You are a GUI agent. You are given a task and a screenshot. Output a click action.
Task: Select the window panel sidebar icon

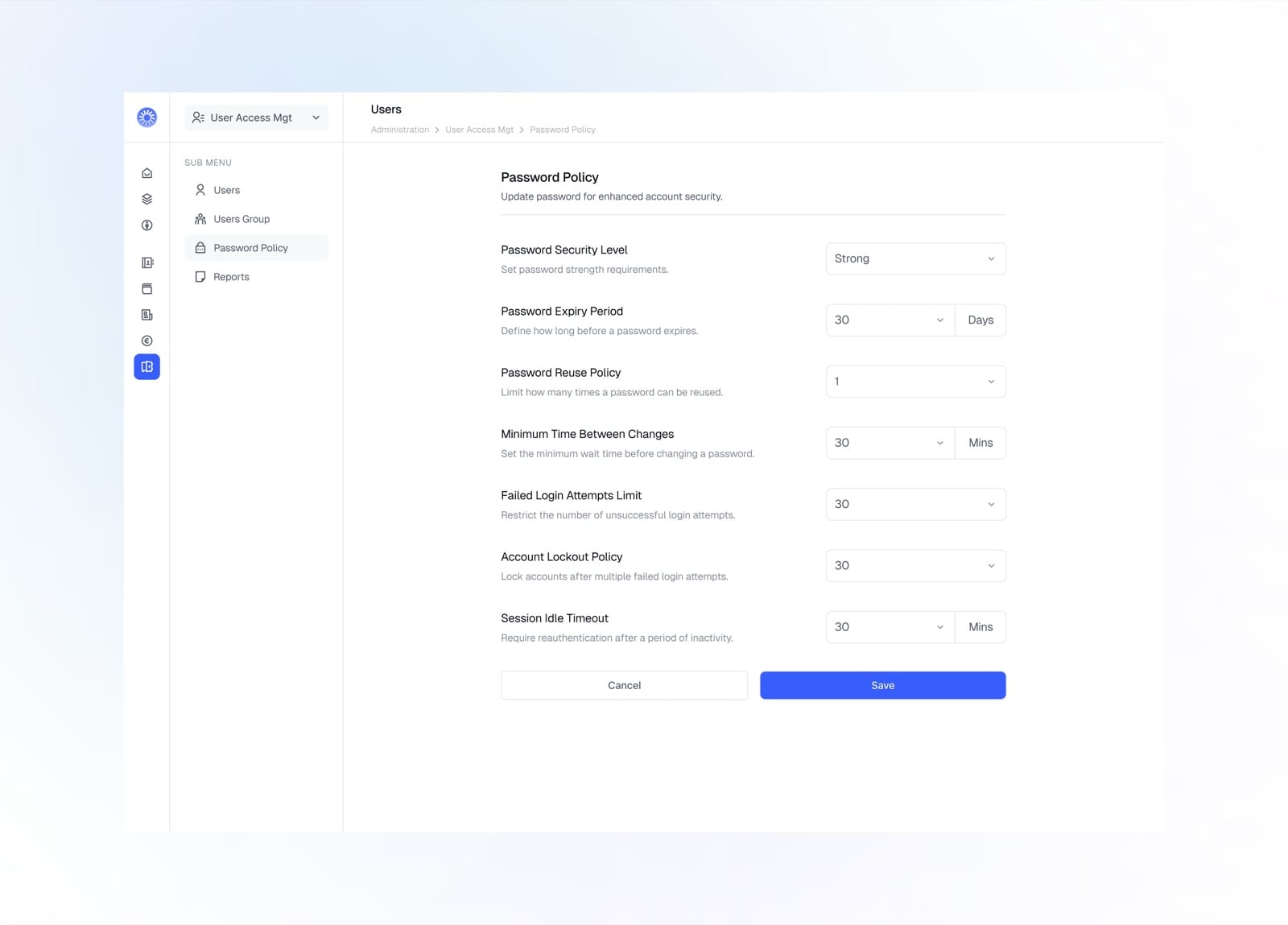147,288
